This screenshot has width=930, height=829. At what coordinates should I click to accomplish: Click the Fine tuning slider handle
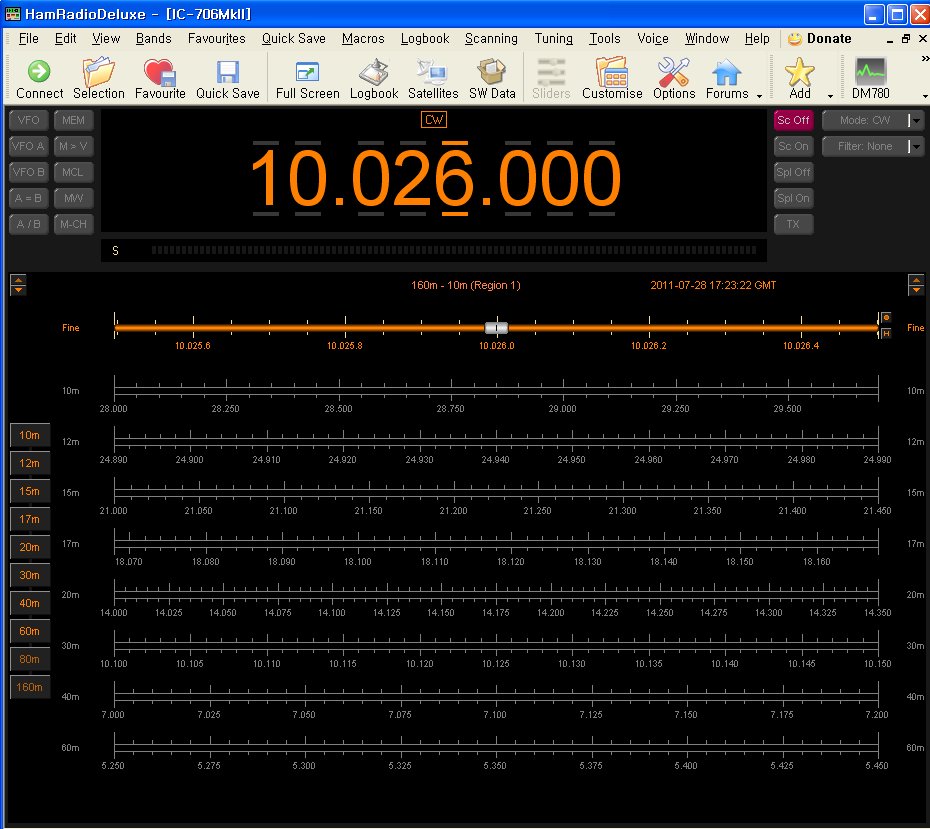(x=496, y=328)
